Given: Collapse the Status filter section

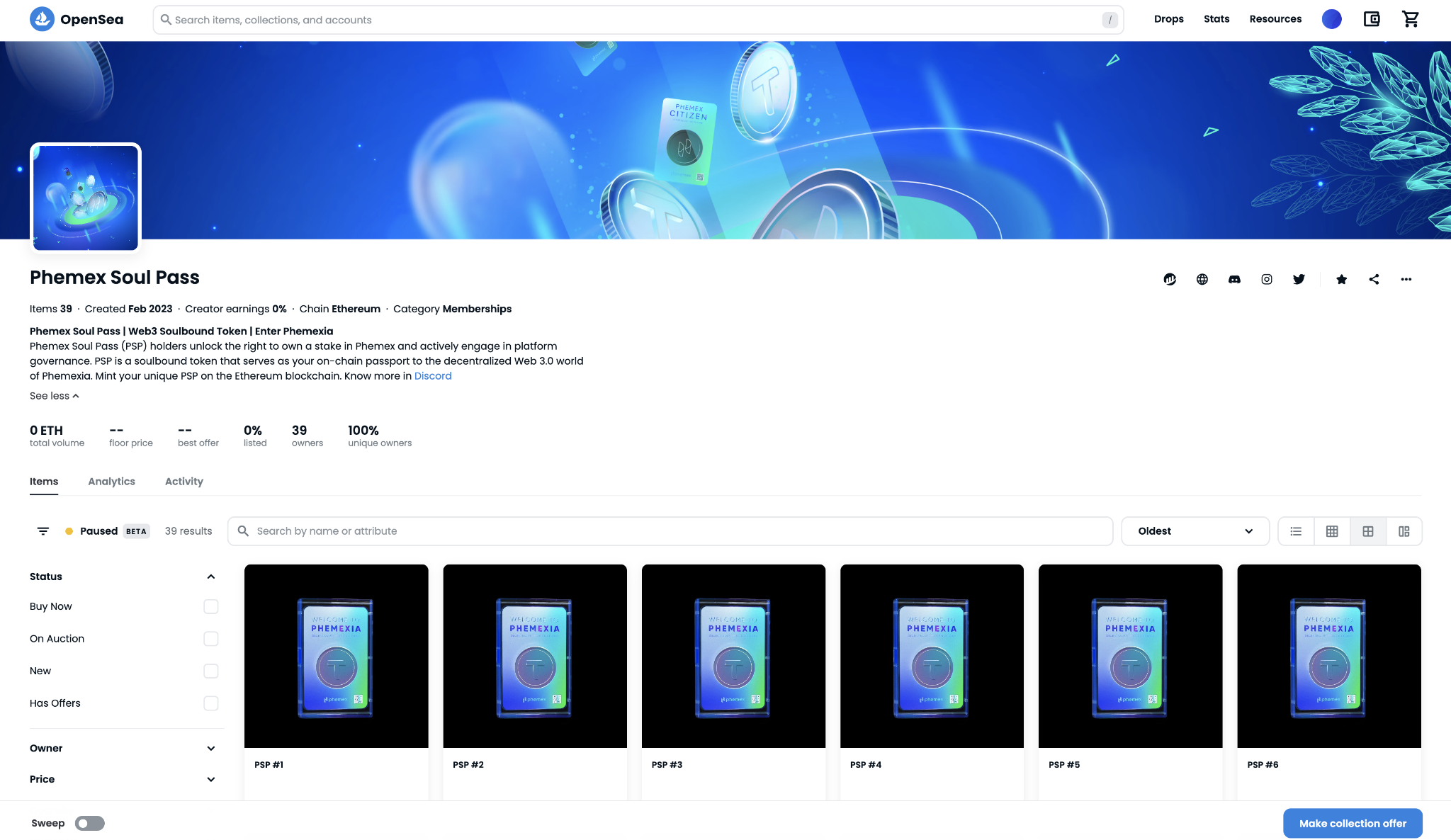Looking at the screenshot, I should pos(210,577).
